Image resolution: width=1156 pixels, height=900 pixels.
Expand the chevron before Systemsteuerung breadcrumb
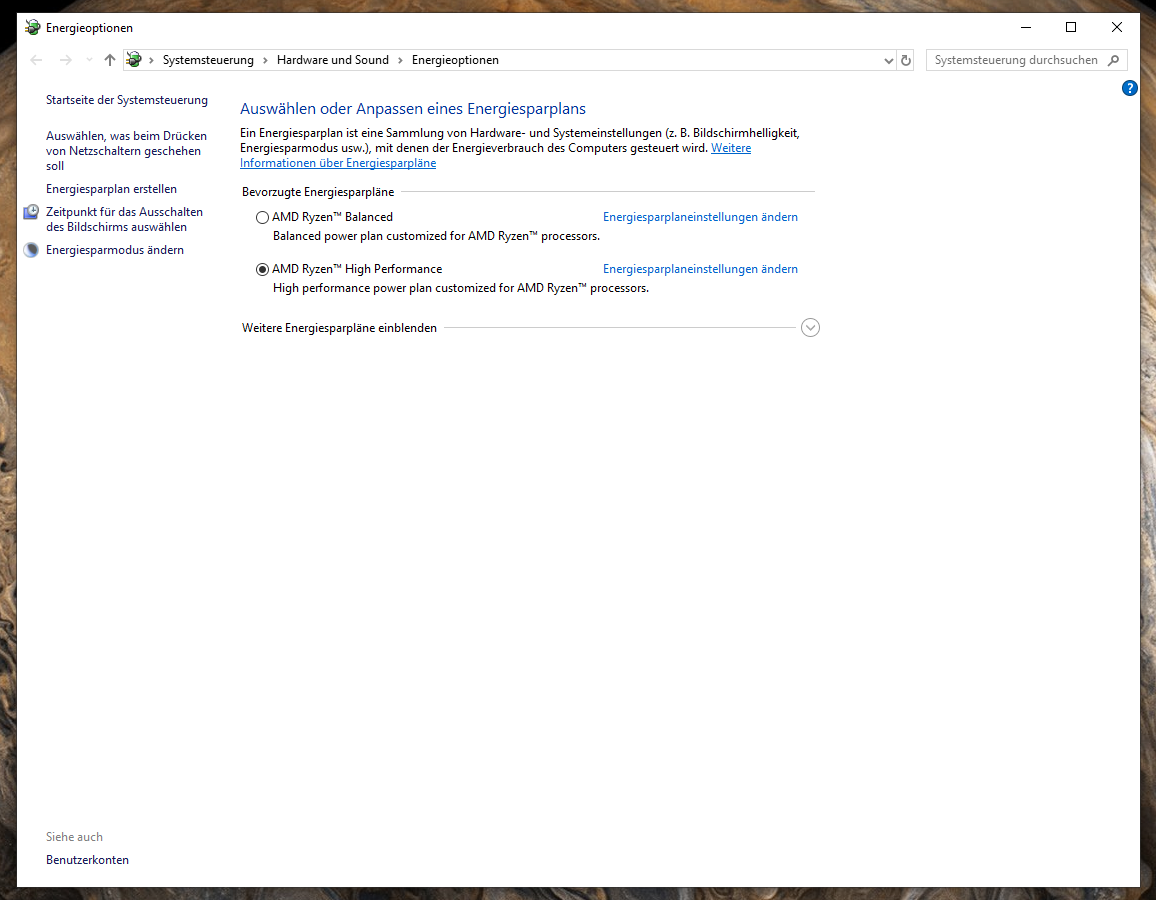(x=151, y=60)
